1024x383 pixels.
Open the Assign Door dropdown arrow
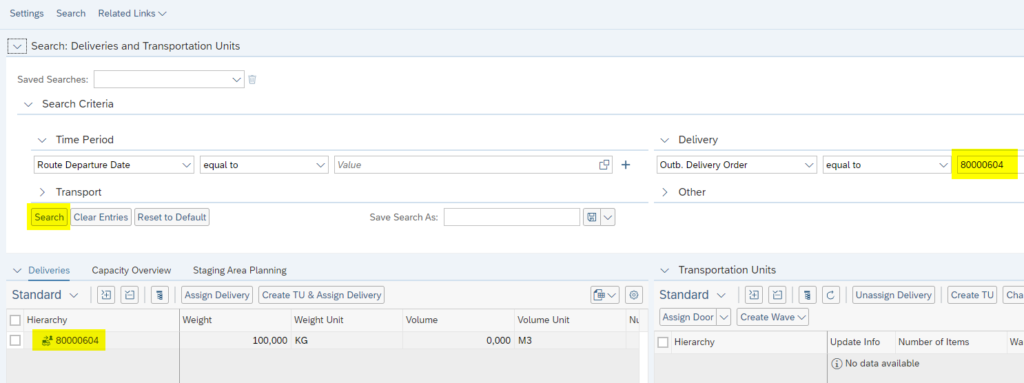click(724, 317)
